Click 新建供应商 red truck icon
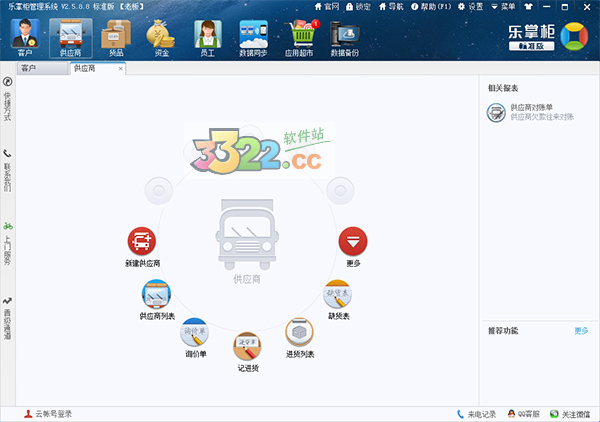600x422 pixels. pos(142,241)
